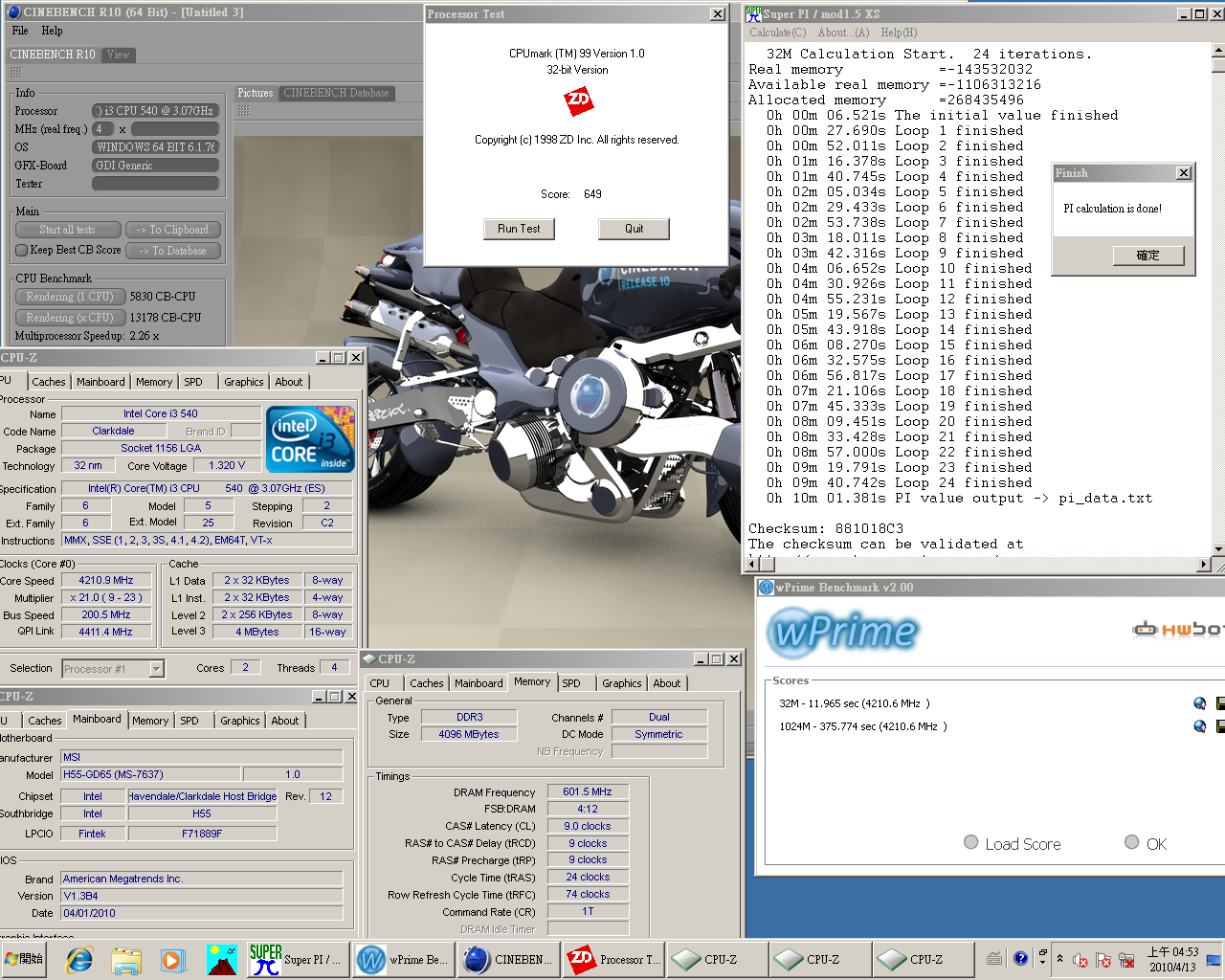Click the wPrime Benchmark title bar icon
1225x980 pixels.
coord(766,587)
